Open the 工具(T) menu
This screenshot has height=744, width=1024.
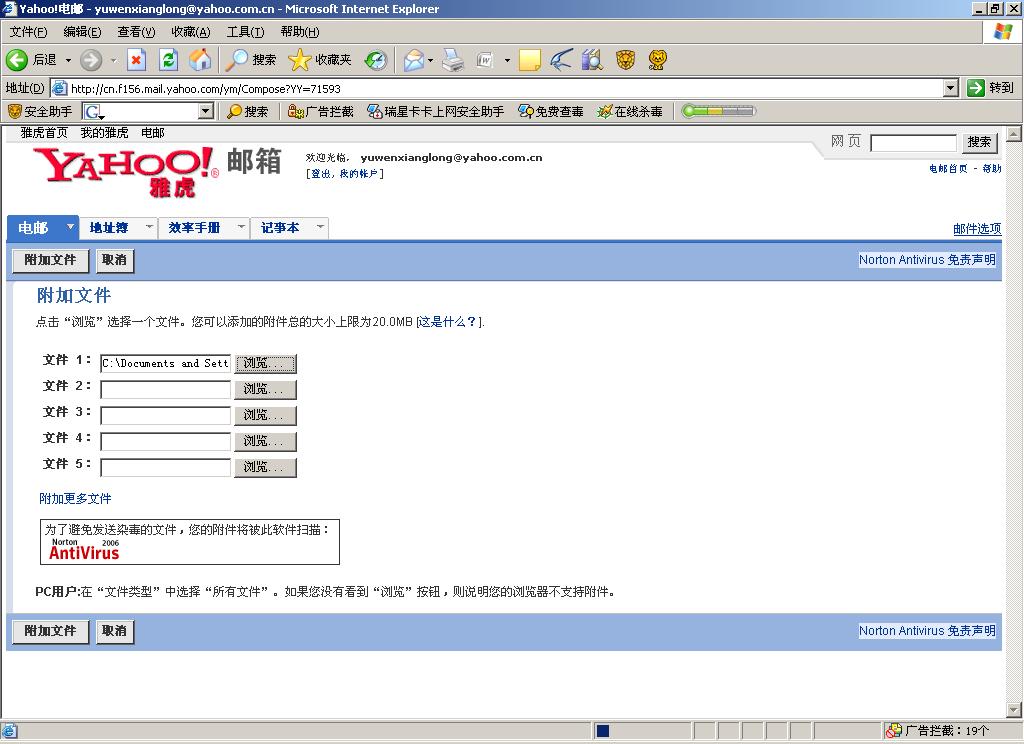click(x=246, y=32)
